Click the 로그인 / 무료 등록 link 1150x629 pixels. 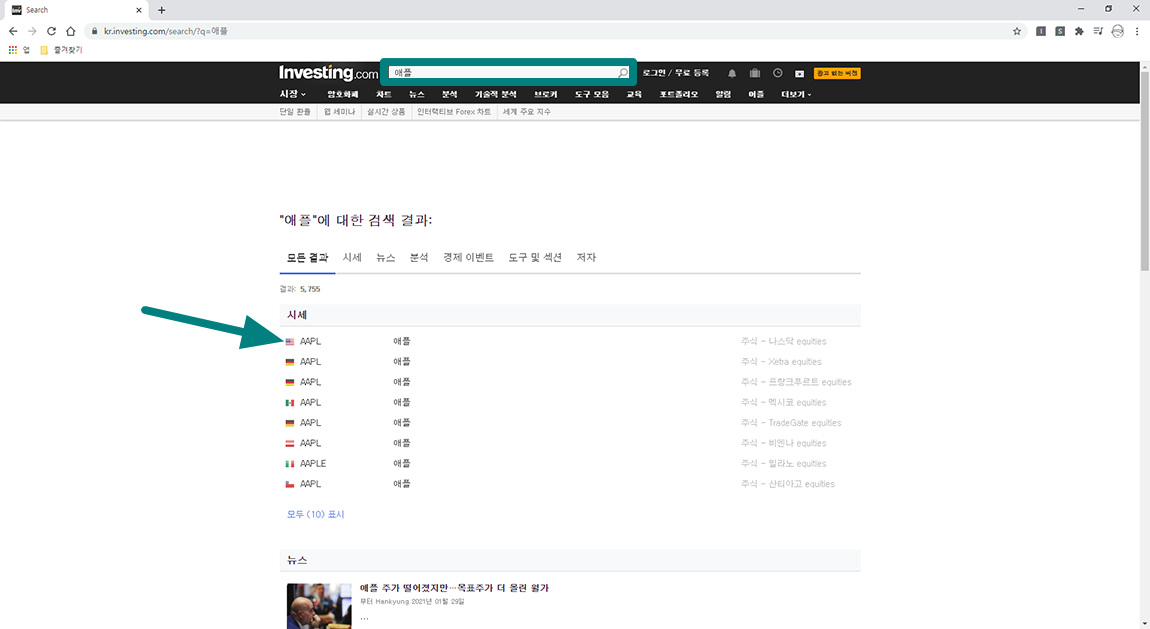[675, 73]
